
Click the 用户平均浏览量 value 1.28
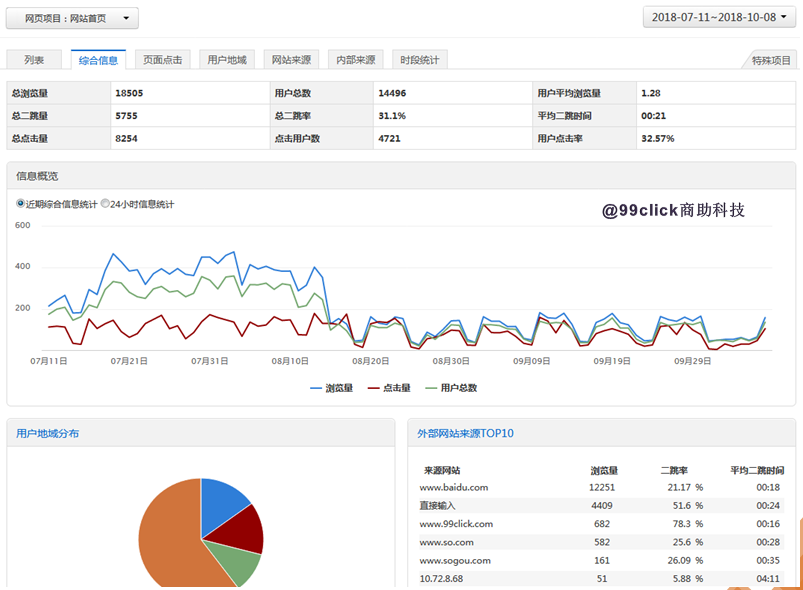(x=651, y=93)
